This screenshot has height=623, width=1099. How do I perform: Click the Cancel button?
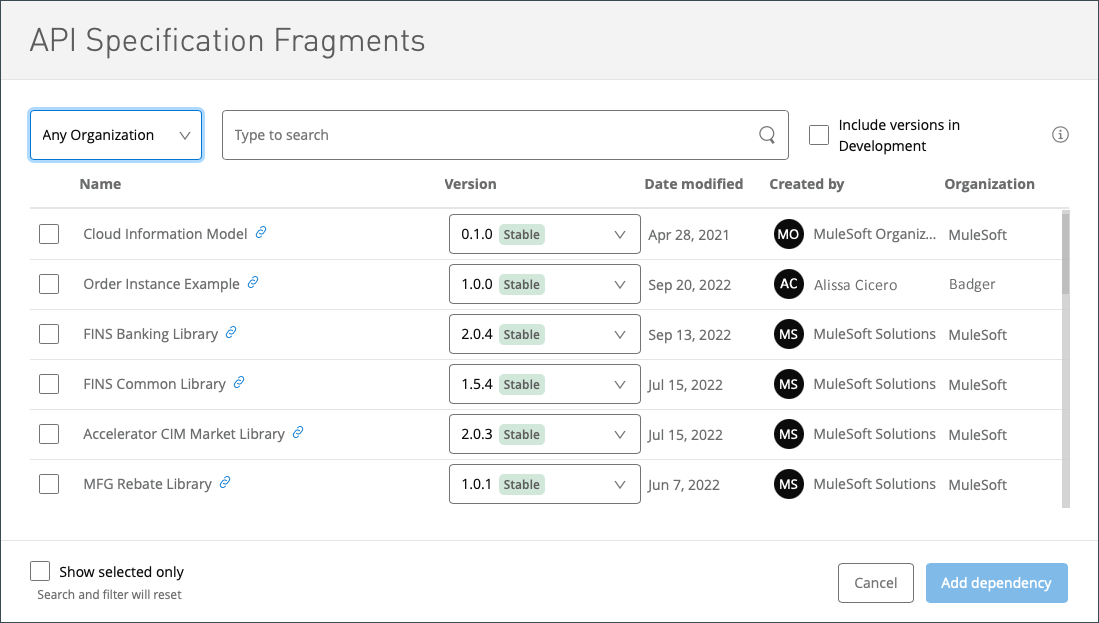[x=875, y=583]
